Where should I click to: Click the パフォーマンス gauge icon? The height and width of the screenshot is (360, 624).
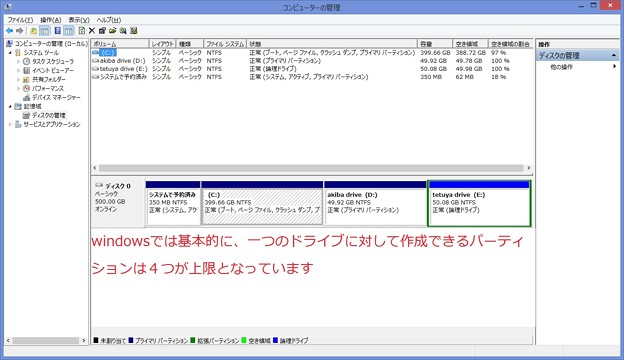27,88
